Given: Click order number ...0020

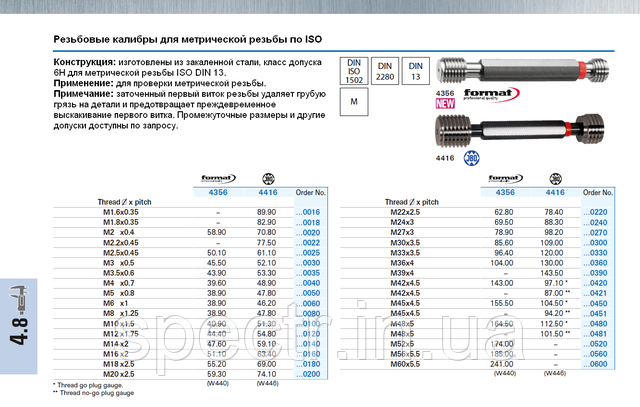Looking at the screenshot, I should 308,233.
